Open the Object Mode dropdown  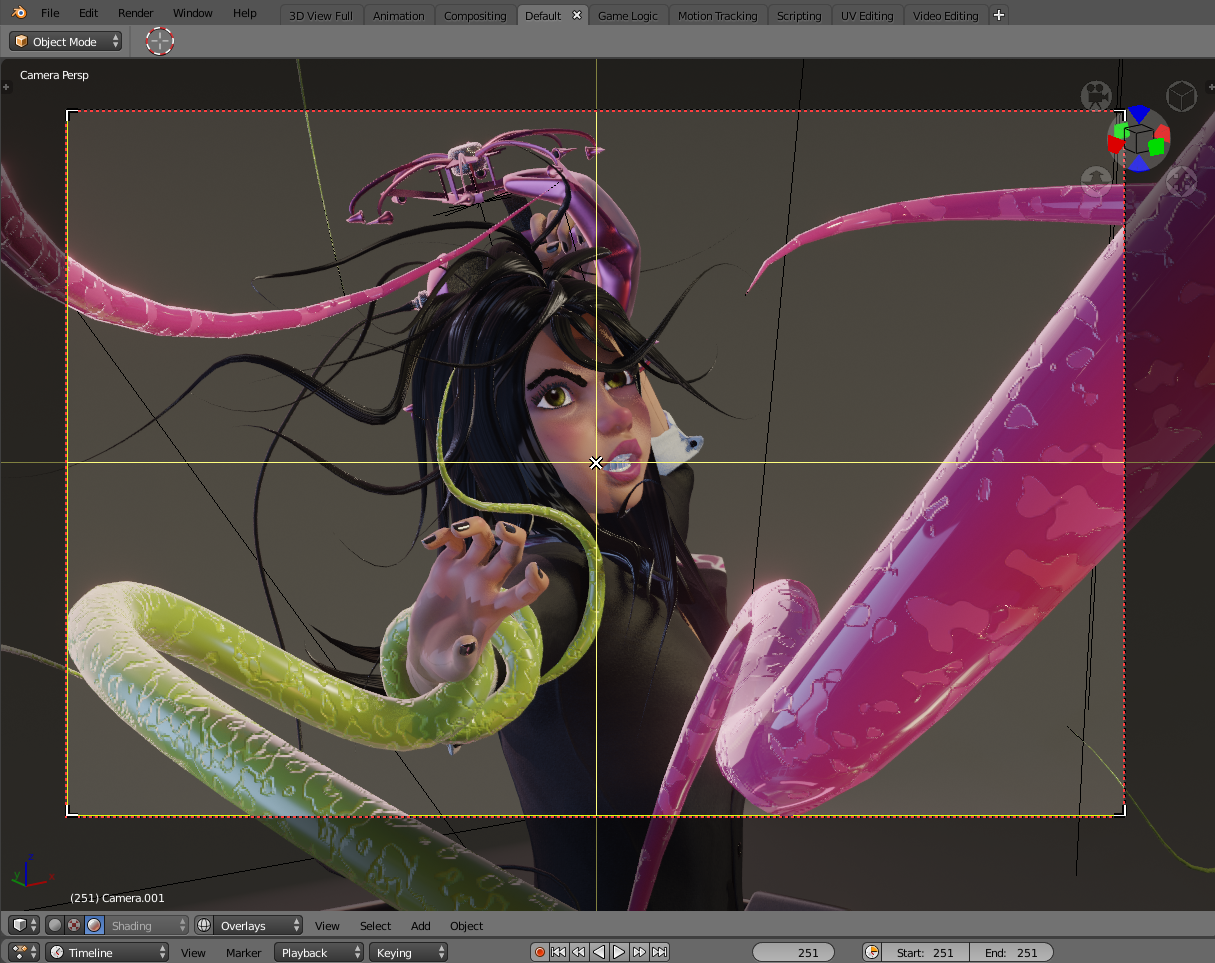66,42
